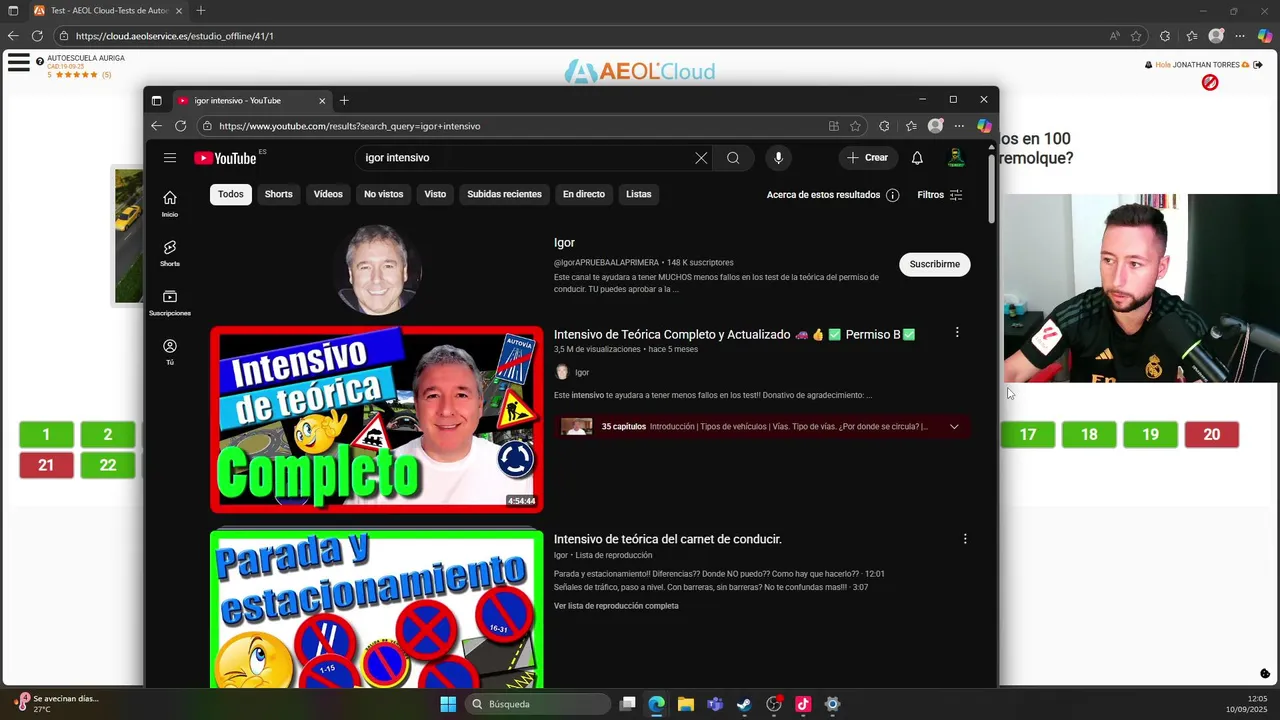Go back in the YouTube browser window

156,126
